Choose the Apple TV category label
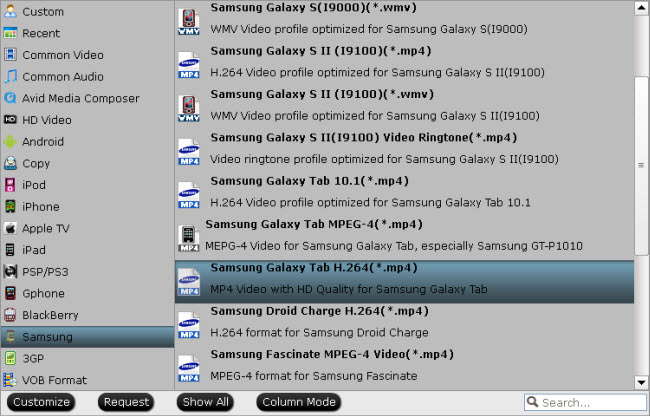The height and width of the screenshot is (416, 650). [x=46, y=228]
